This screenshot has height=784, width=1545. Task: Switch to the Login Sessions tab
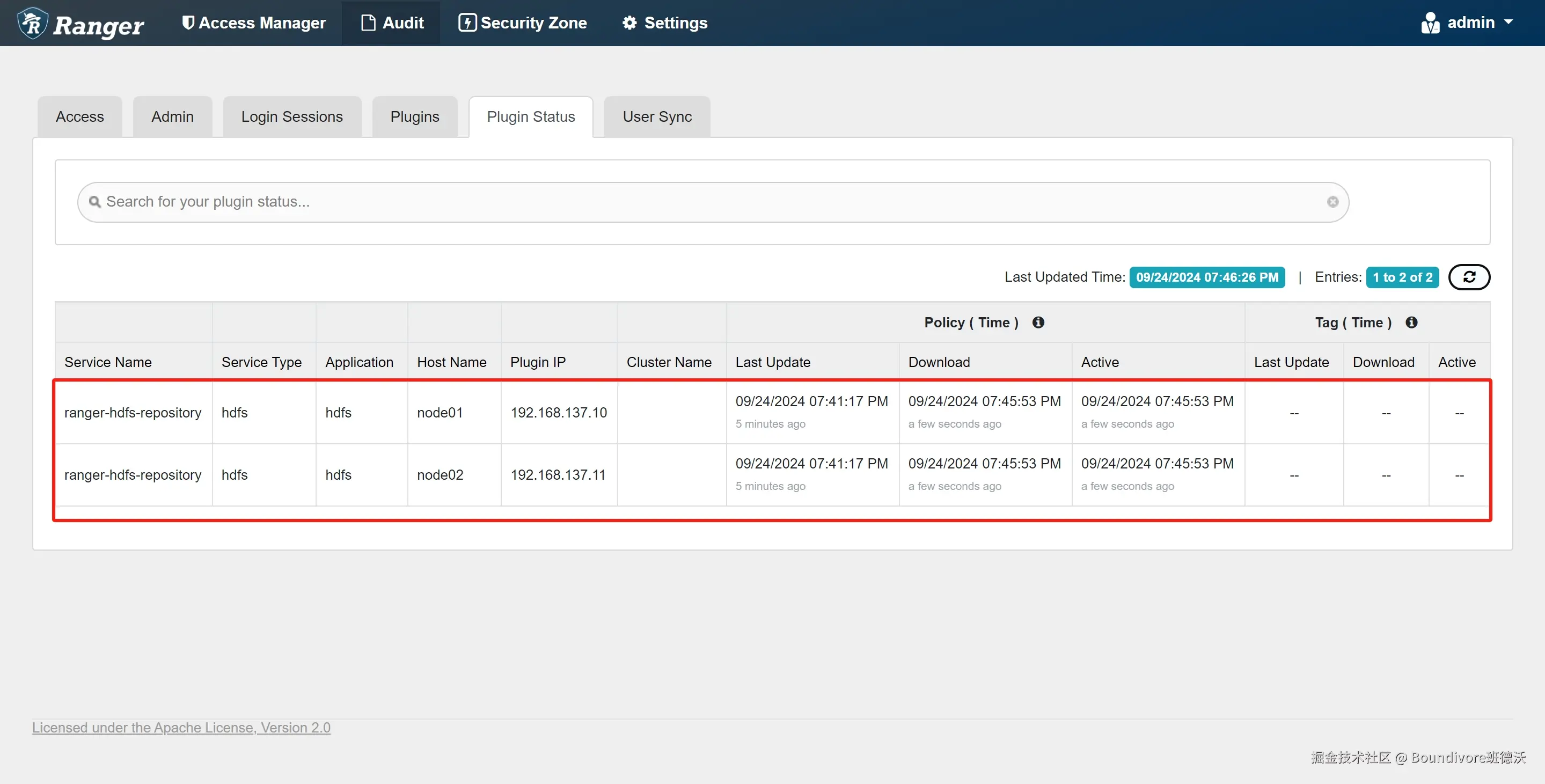coord(291,116)
